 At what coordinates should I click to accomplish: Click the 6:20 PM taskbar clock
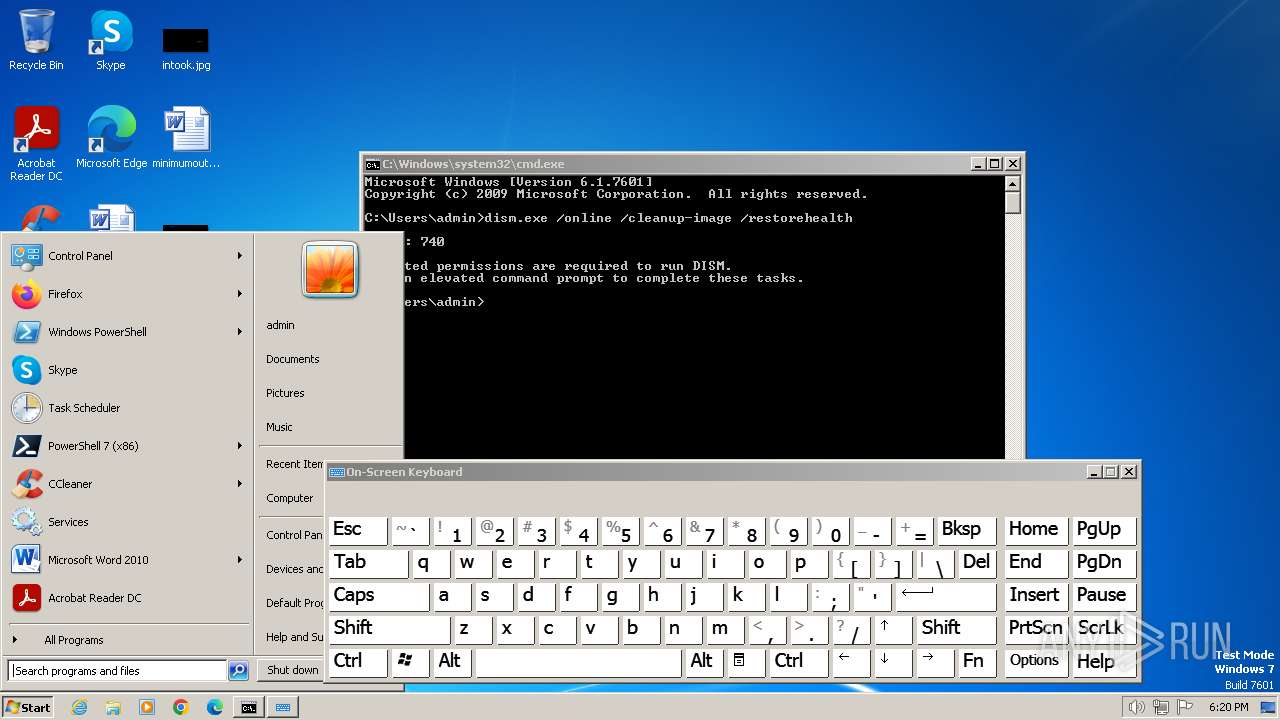click(1229, 707)
